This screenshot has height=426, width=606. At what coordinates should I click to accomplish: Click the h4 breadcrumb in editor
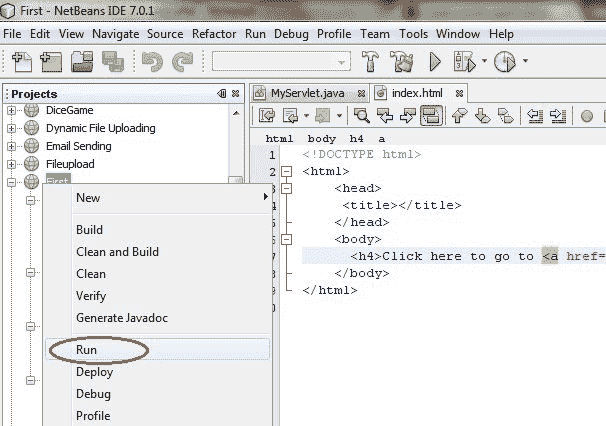(356, 139)
